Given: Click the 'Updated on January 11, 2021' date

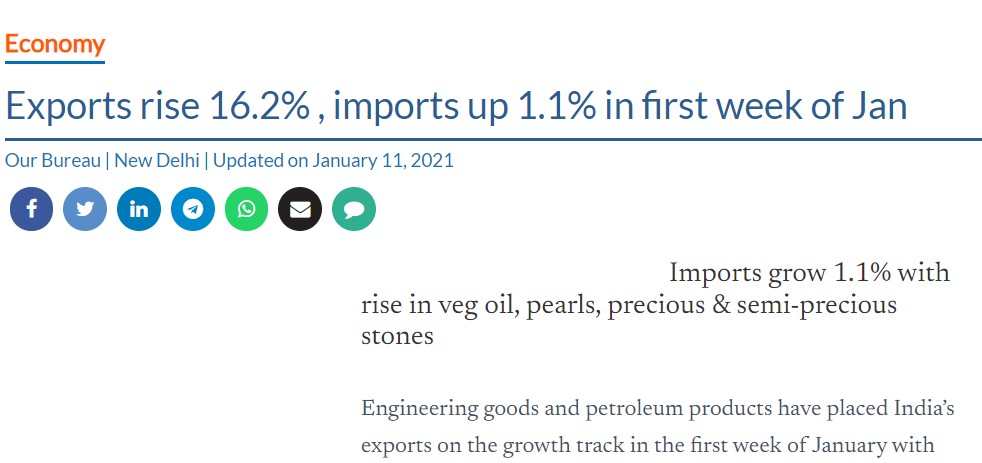Looking at the screenshot, I should [333, 160].
